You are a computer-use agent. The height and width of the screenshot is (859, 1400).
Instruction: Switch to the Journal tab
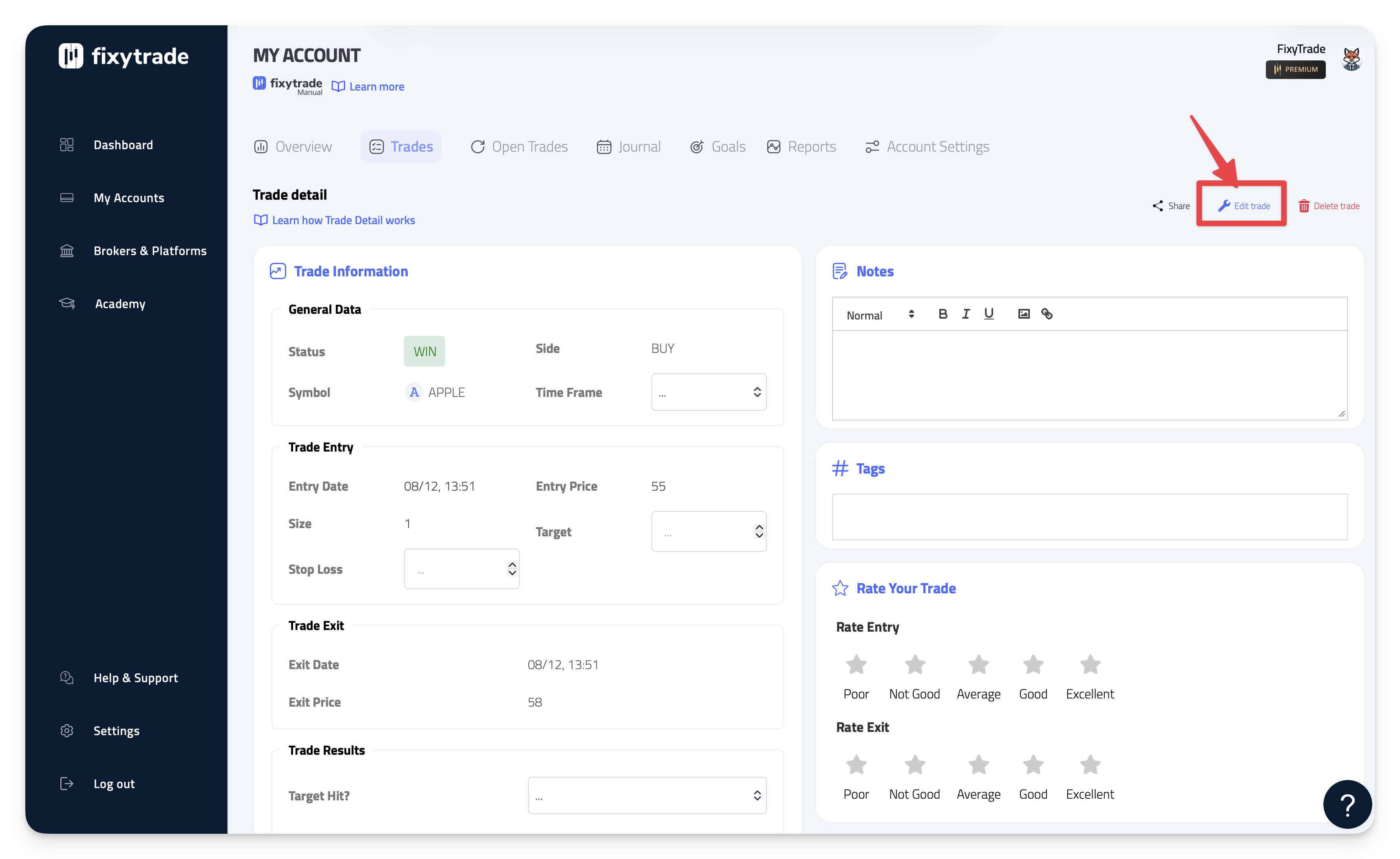629,147
